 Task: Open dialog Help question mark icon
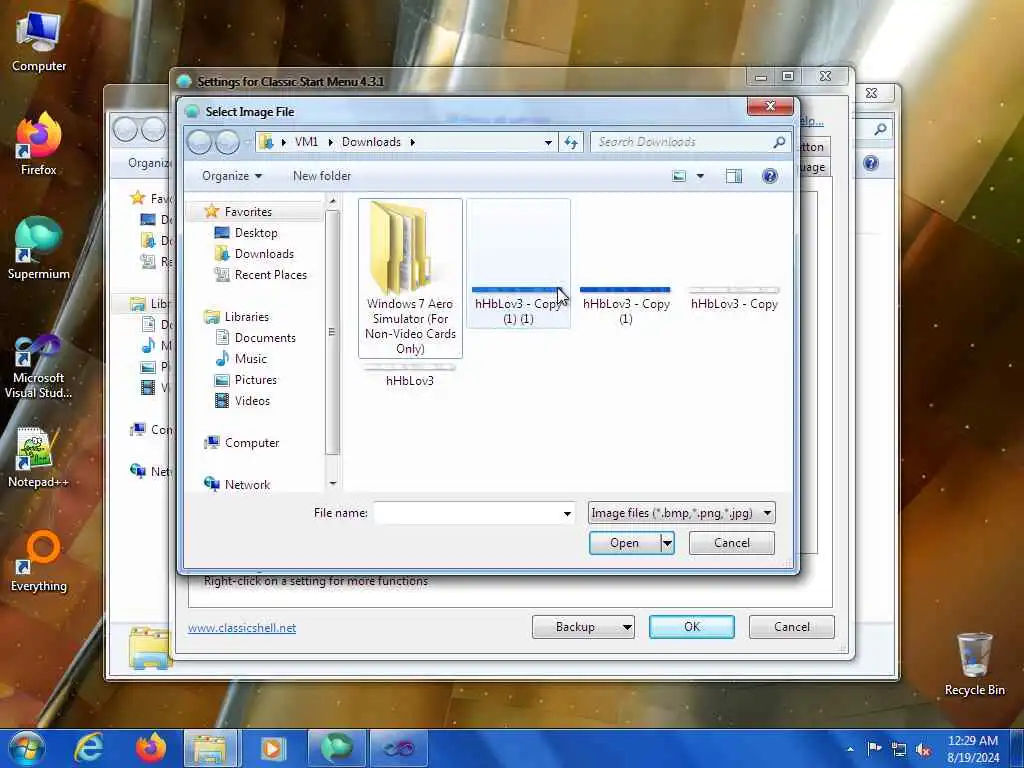tap(770, 176)
